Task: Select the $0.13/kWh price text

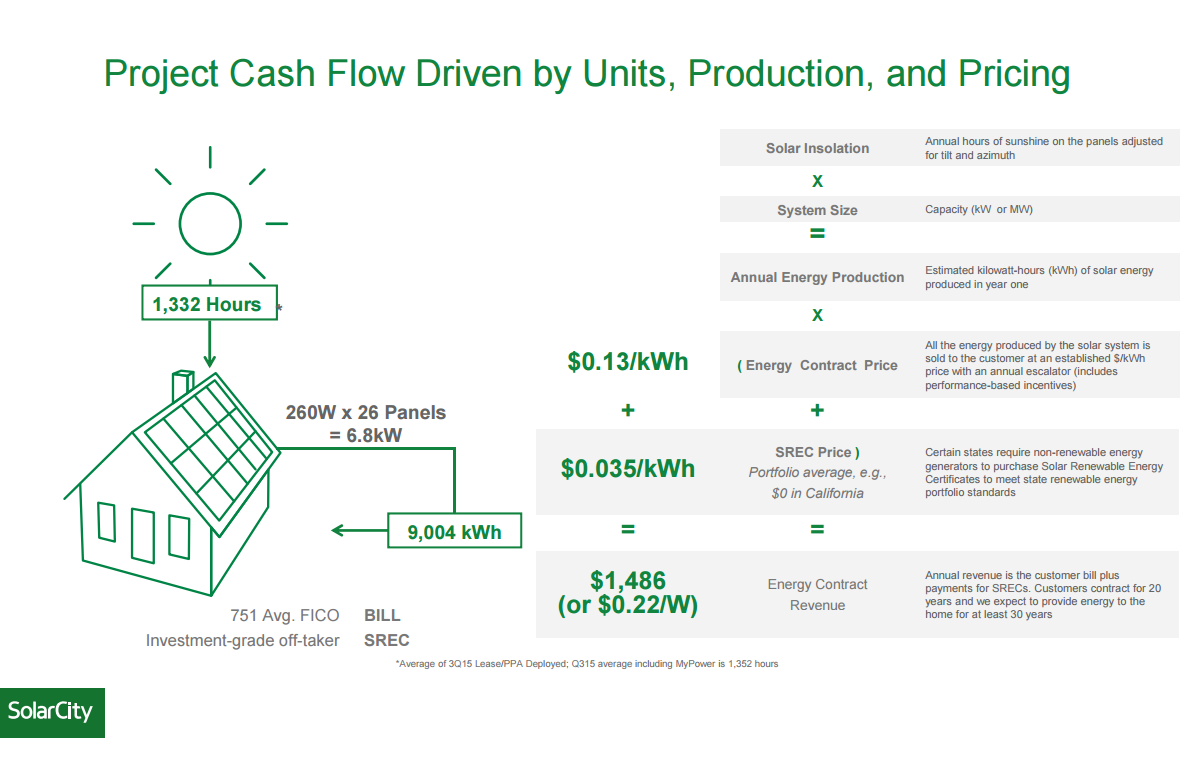Action: pyautogui.click(x=628, y=362)
